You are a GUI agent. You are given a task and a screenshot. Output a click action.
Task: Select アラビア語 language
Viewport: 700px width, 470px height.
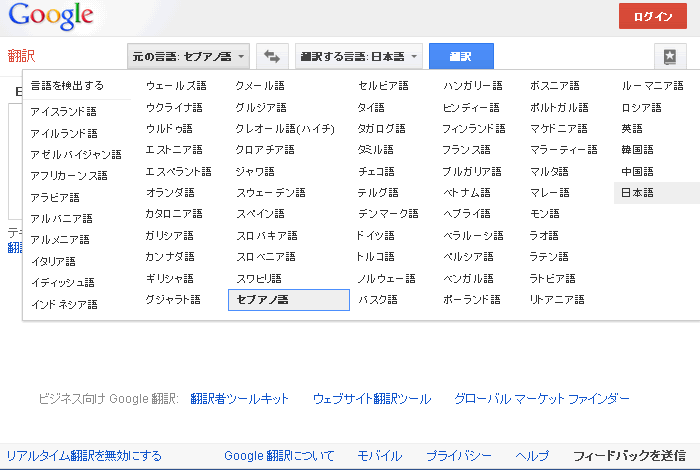click(x=55, y=197)
